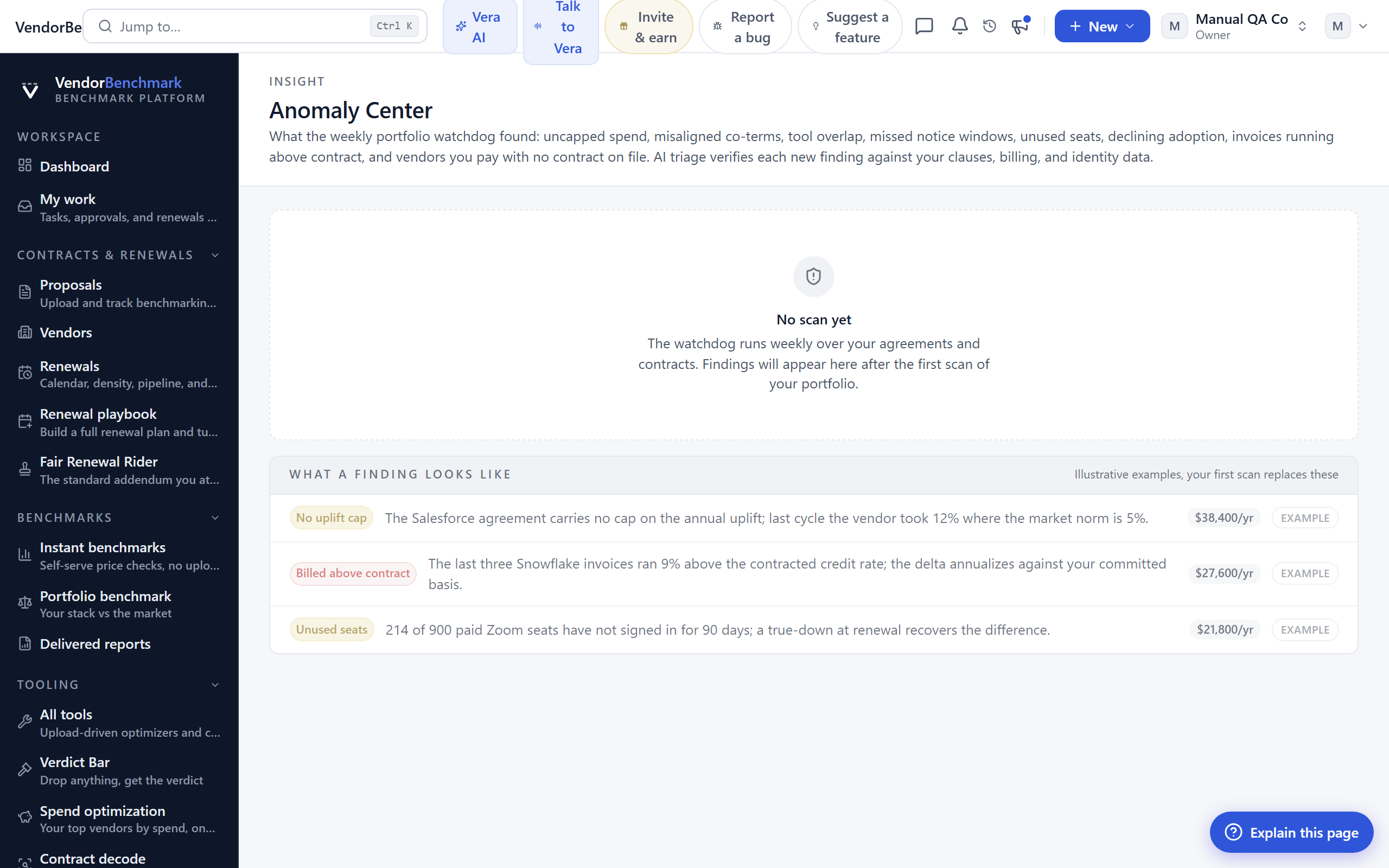Click the Renewals calendar-clock icon
Screen dimensions: 1389x868
(x=24, y=374)
